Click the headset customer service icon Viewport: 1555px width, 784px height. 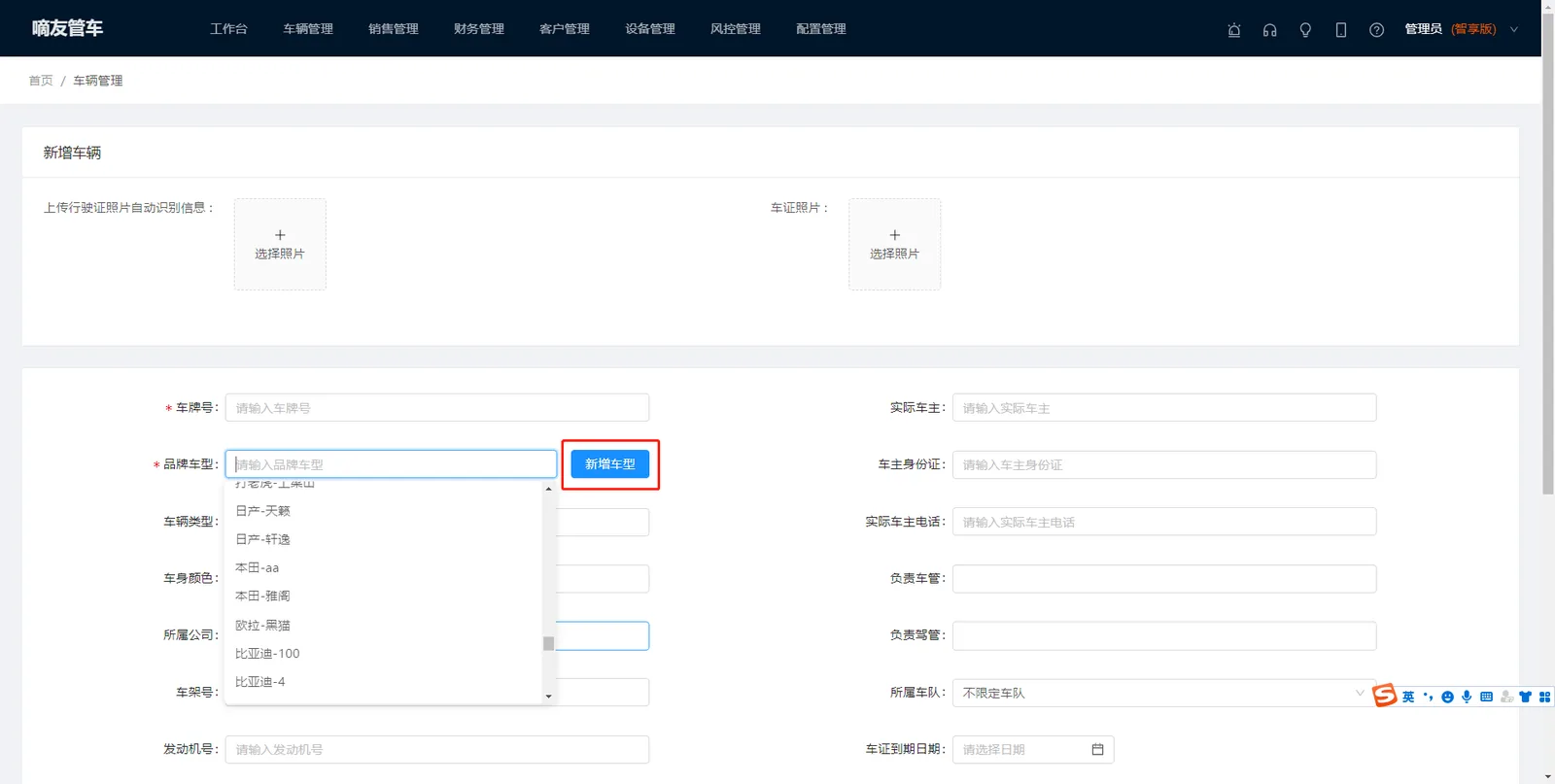point(1269,30)
